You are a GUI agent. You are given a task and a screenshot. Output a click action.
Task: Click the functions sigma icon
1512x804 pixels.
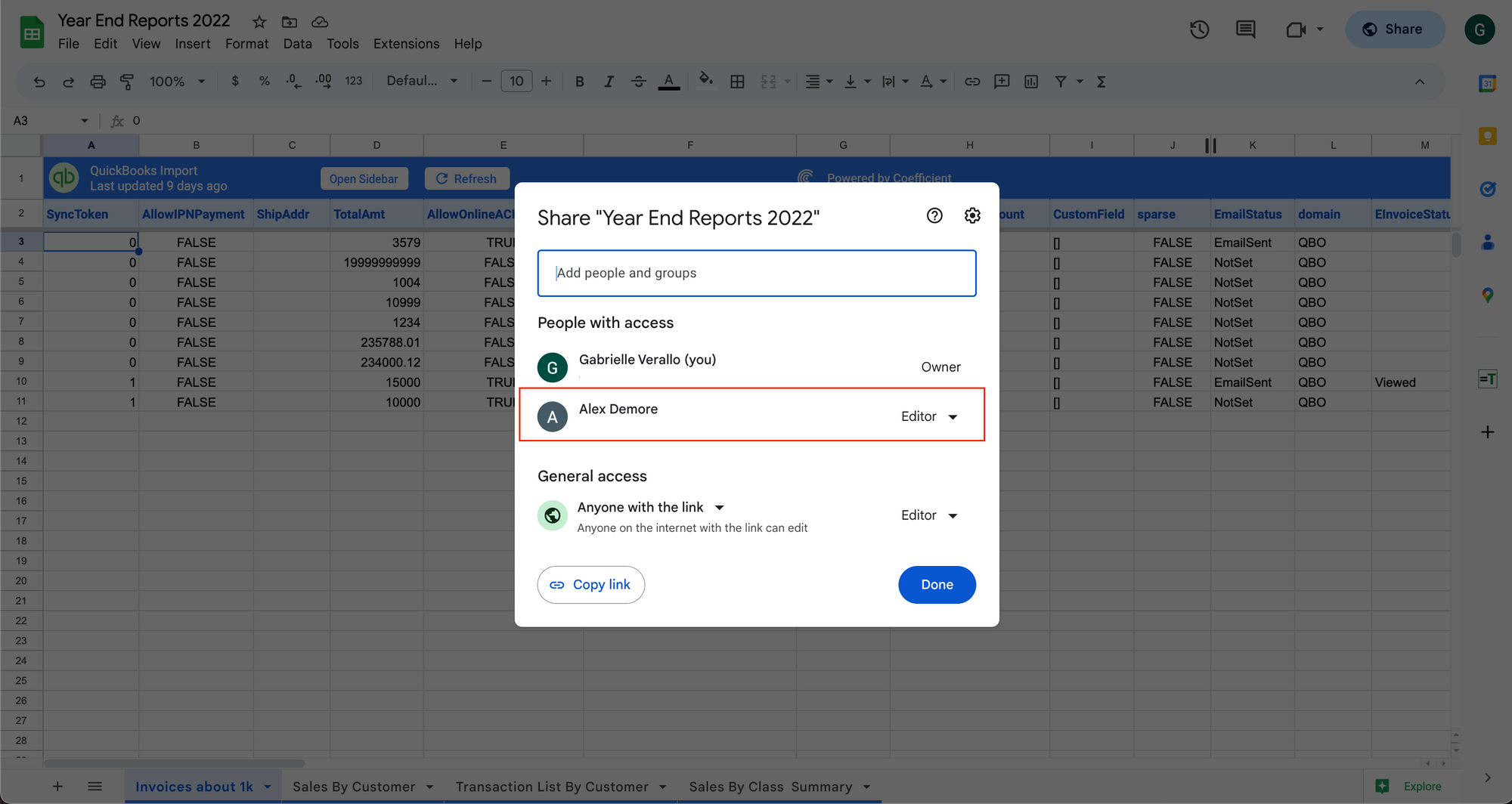pos(1101,82)
